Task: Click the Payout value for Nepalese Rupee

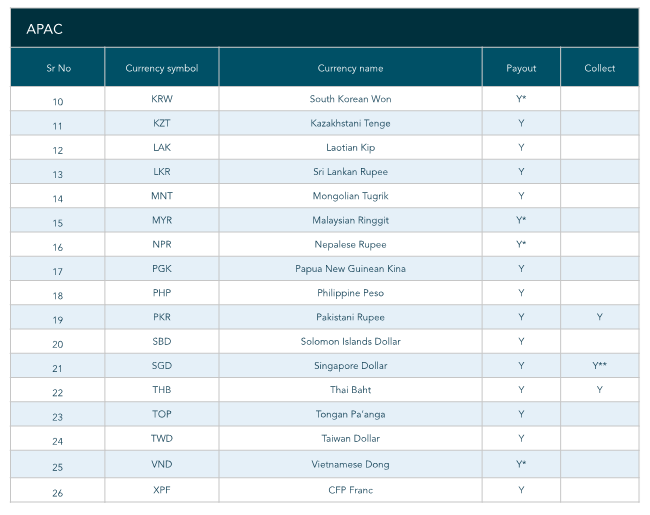Action: pyautogui.click(x=521, y=245)
